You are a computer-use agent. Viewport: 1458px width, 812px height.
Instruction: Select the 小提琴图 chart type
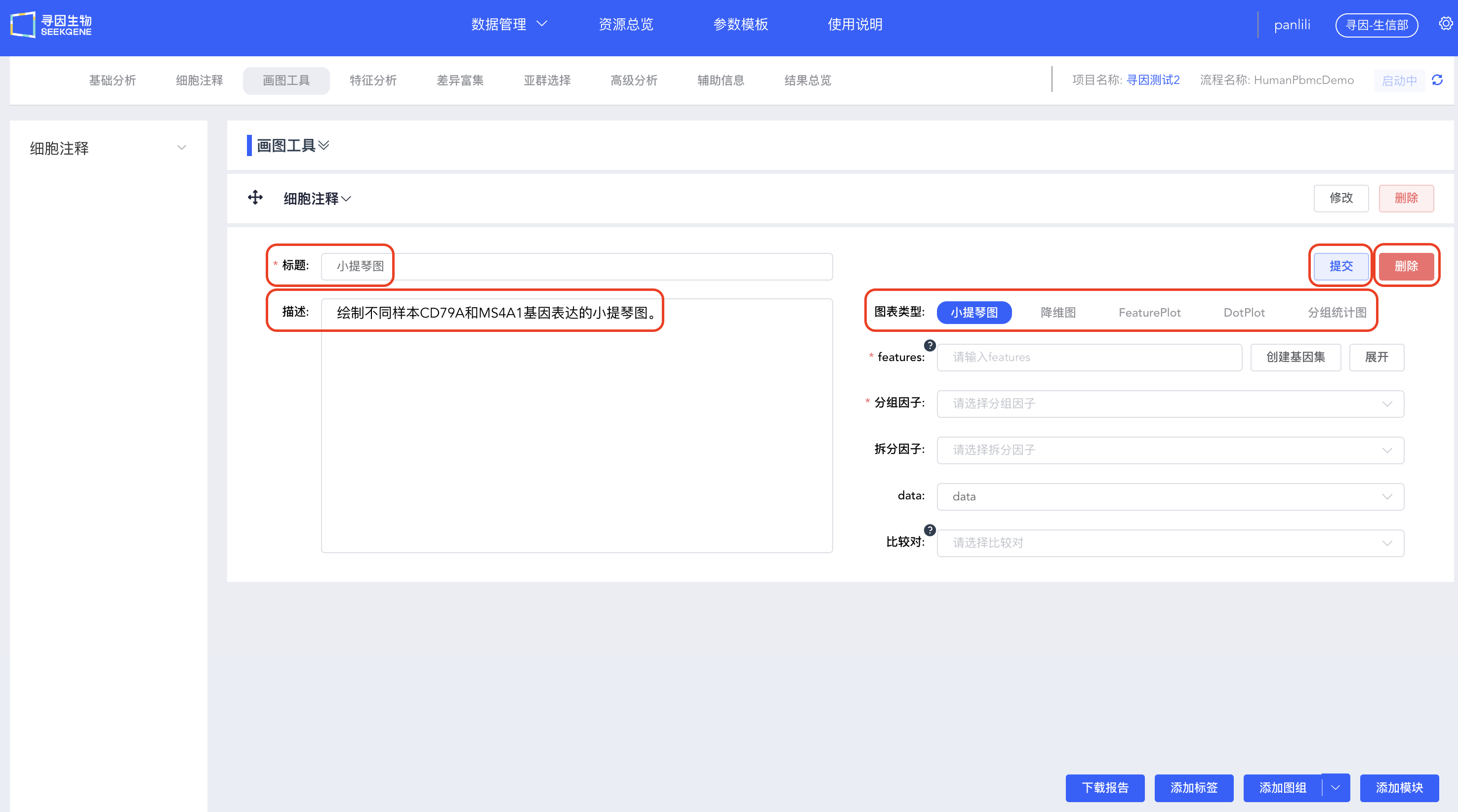click(974, 312)
